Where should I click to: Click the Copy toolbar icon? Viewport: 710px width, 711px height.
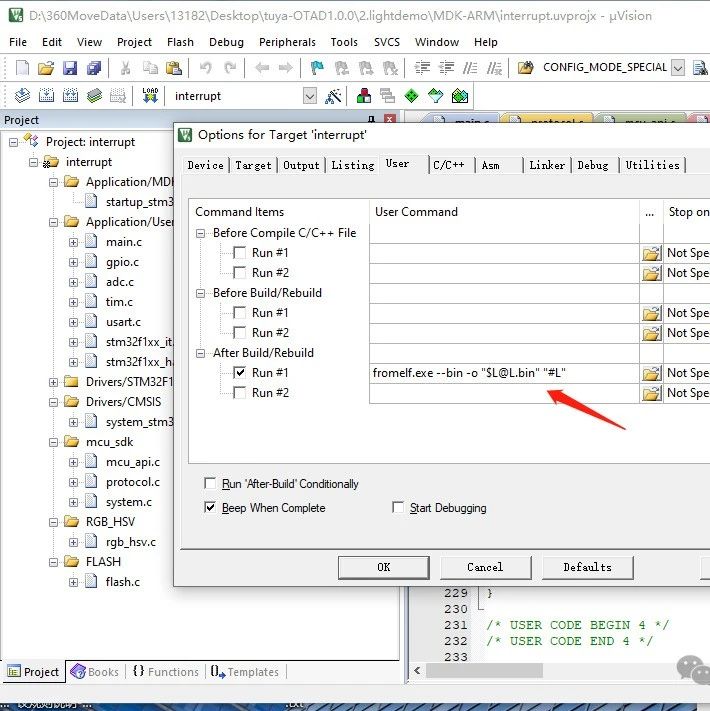150,68
